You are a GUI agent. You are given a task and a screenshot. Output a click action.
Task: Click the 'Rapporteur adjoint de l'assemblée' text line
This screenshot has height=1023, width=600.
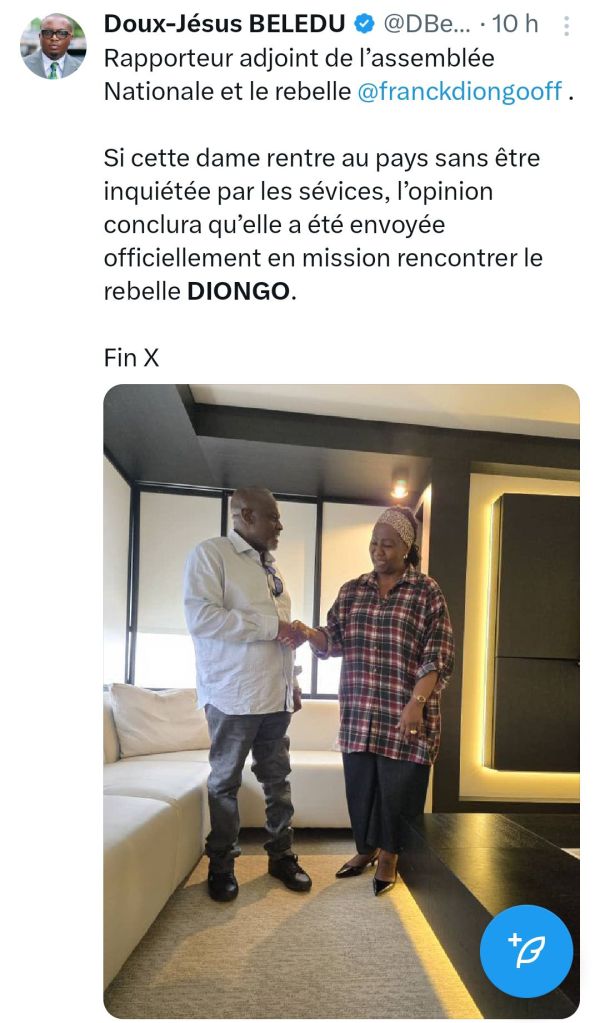pyautogui.click(x=299, y=58)
